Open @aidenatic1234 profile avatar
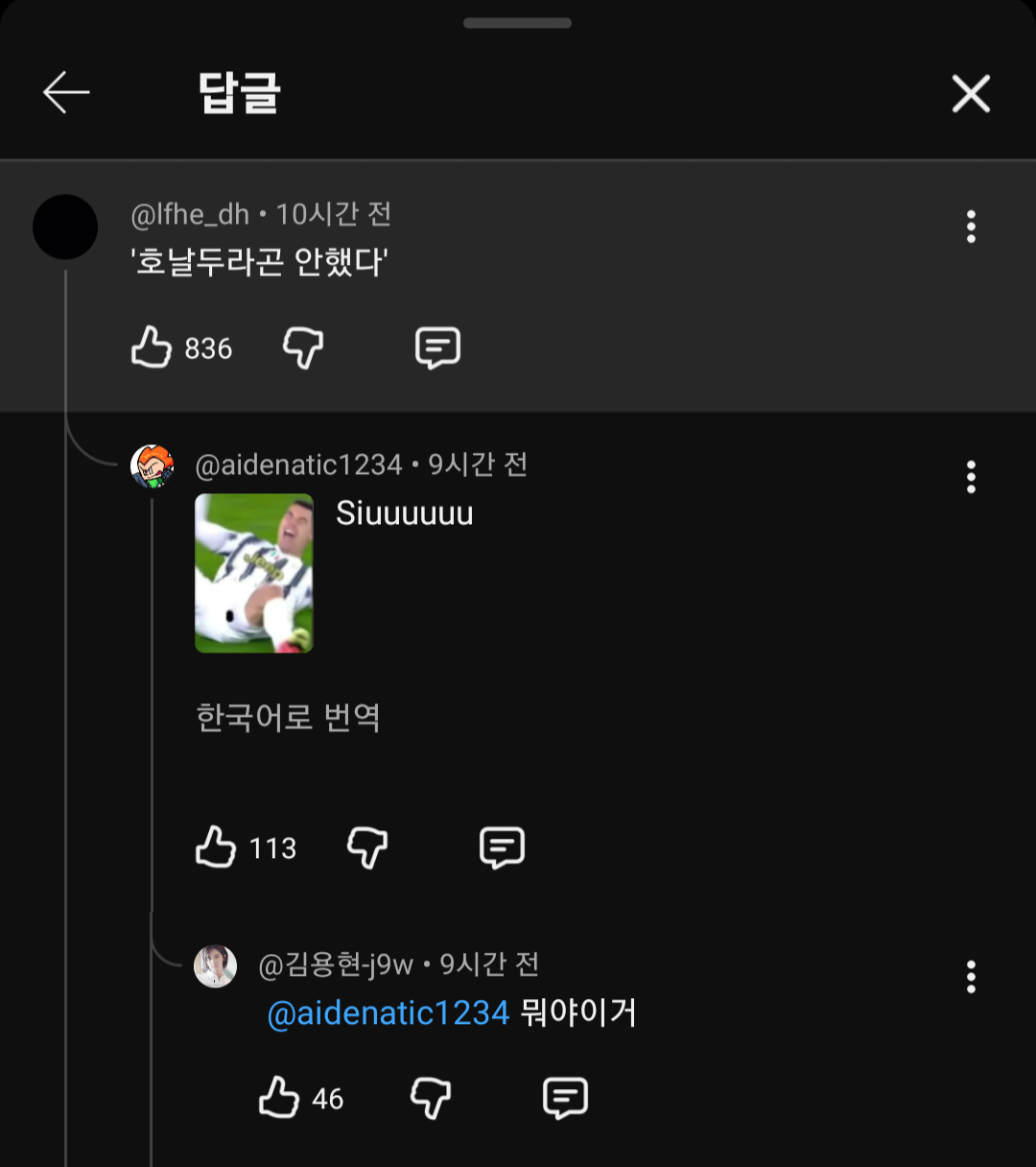The height and width of the screenshot is (1167, 1036). 153,466
